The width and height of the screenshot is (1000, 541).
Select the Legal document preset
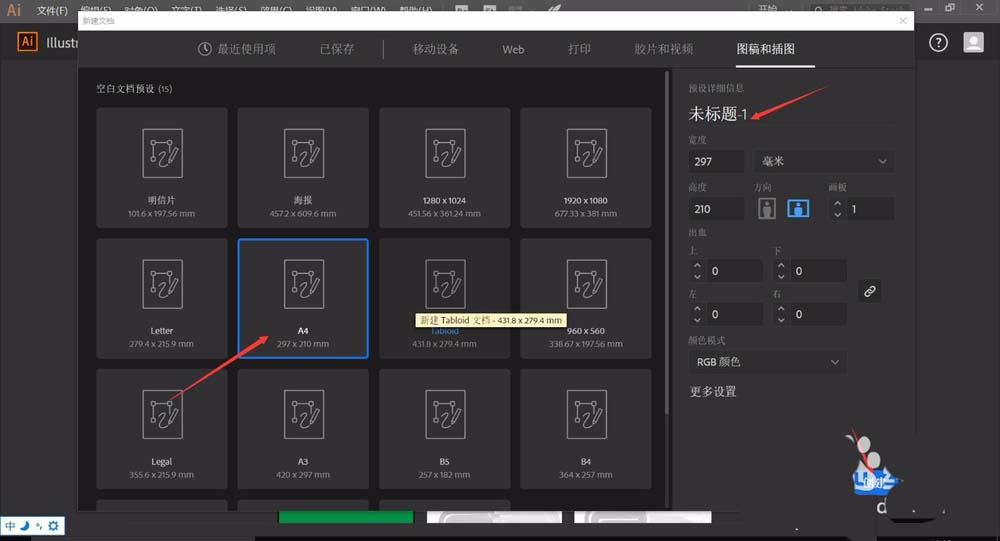pyautogui.click(x=161, y=429)
